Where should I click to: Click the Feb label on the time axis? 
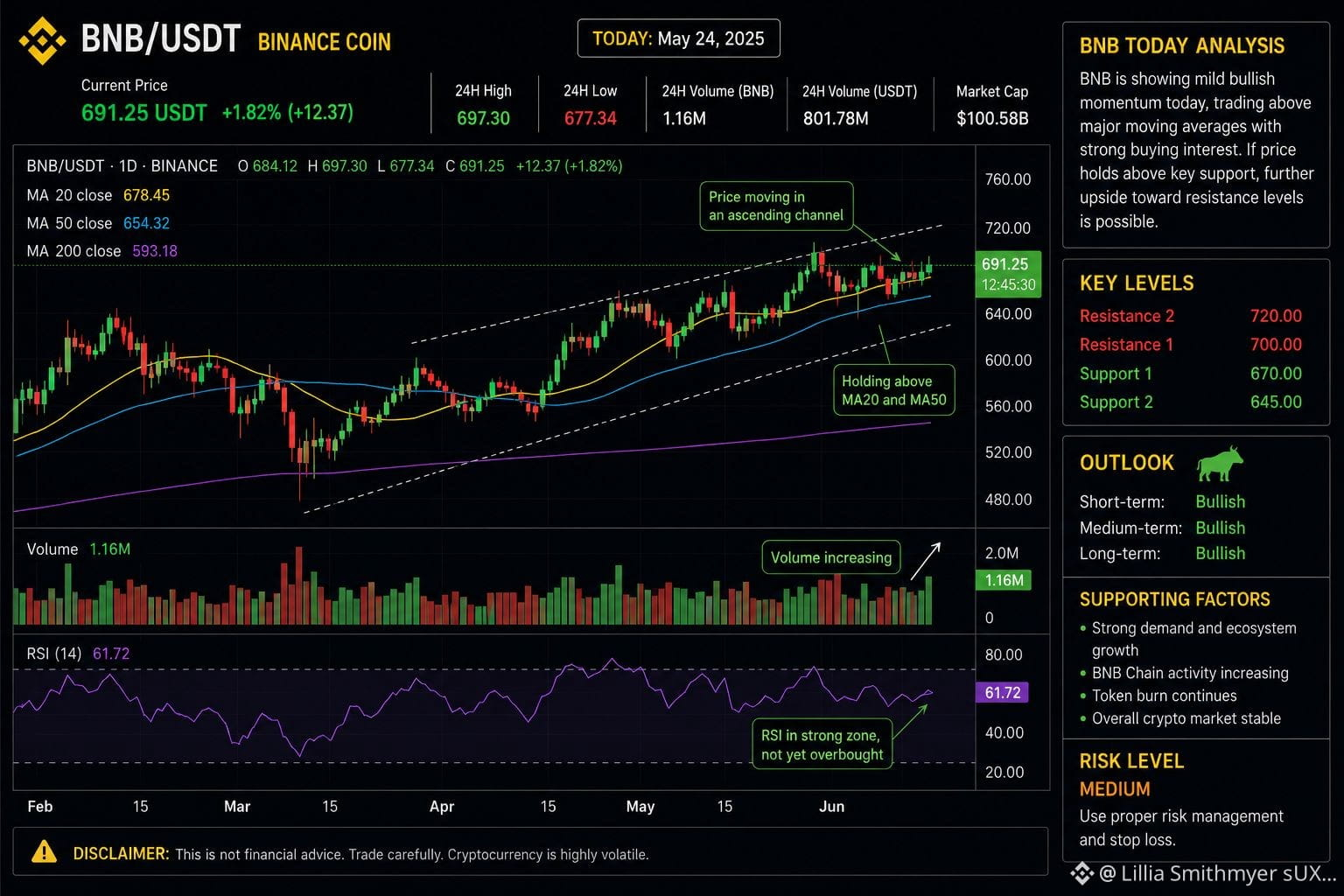[x=40, y=806]
